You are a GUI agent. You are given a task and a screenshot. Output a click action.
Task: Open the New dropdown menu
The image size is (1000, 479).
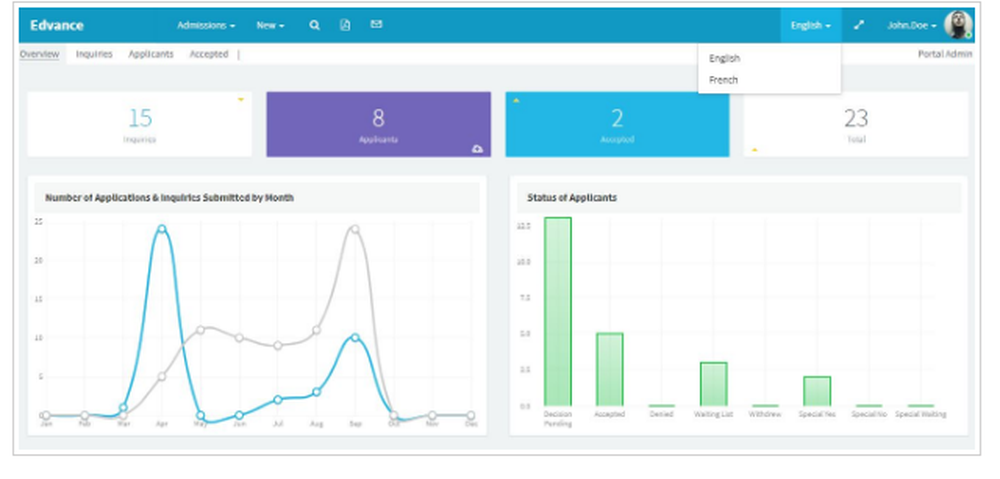click(270, 26)
